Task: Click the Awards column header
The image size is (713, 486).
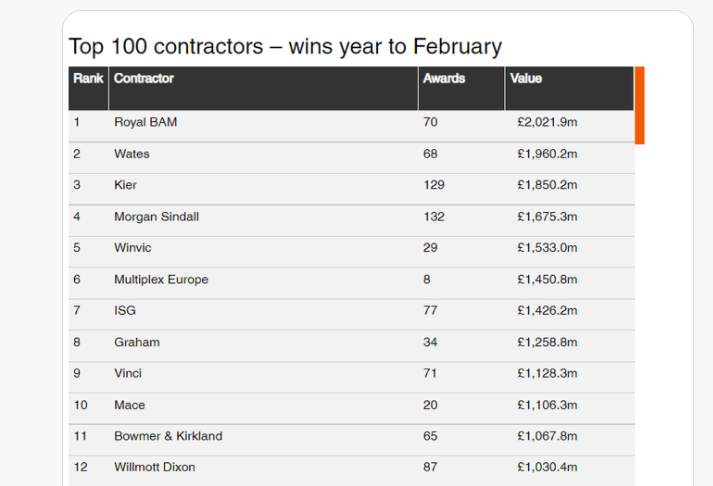Action: coord(444,78)
